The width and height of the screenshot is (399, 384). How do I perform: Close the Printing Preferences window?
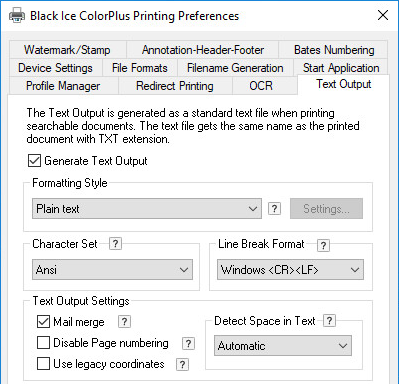pos(383,15)
